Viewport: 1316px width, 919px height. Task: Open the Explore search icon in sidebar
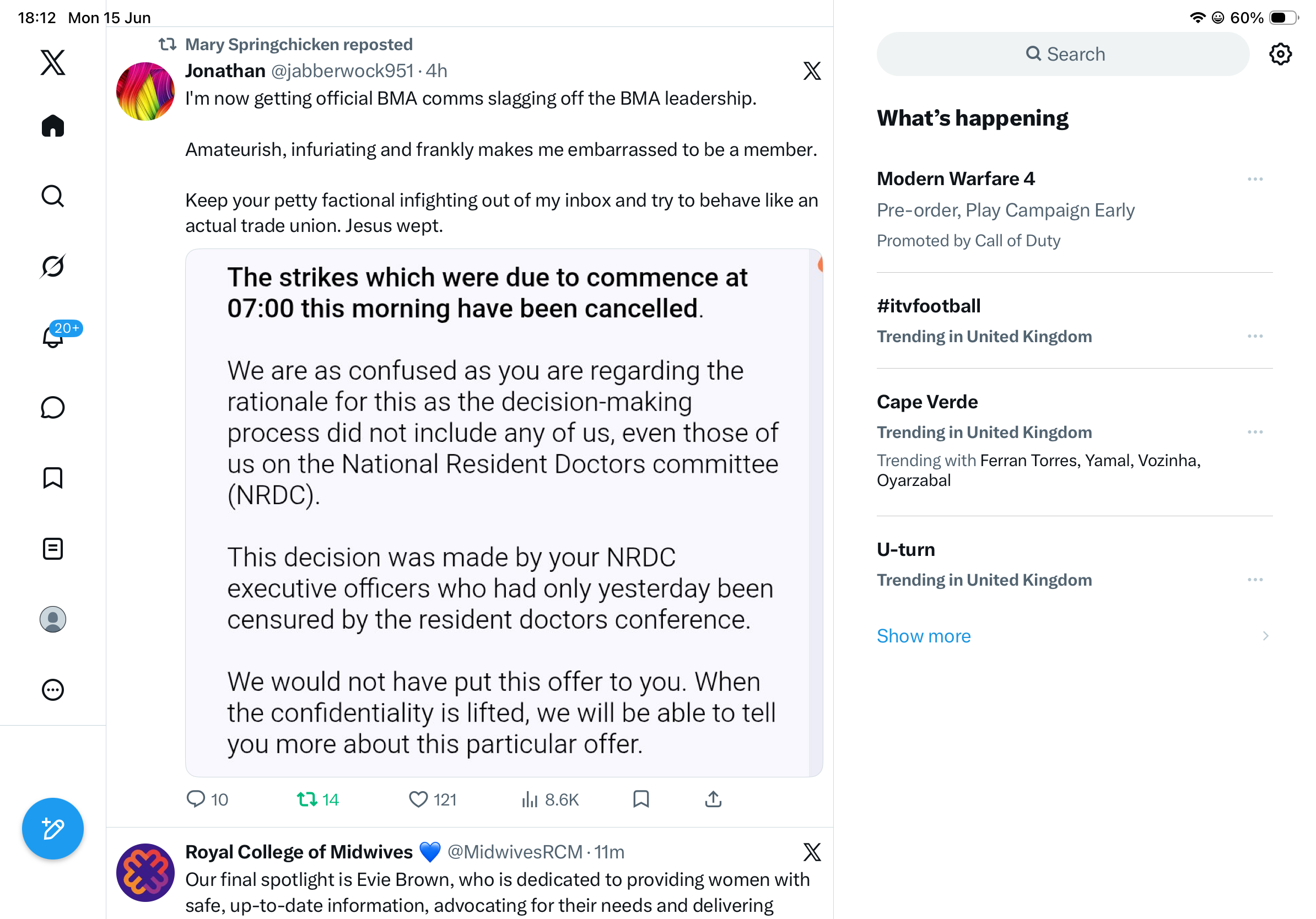(53, 196)
